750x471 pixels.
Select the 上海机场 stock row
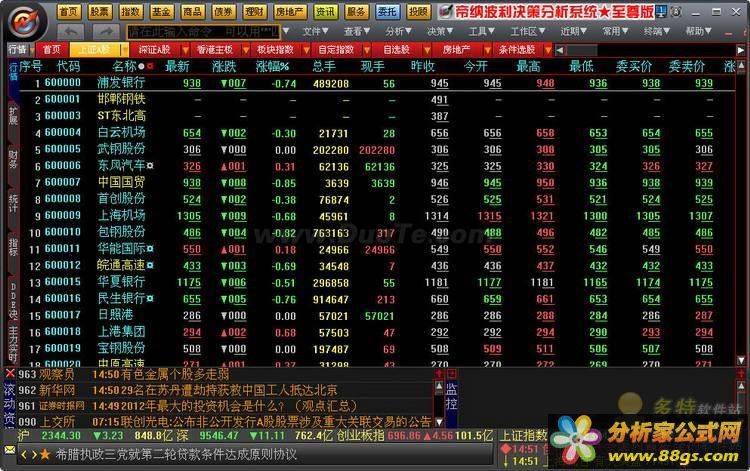tap(377, 216)
